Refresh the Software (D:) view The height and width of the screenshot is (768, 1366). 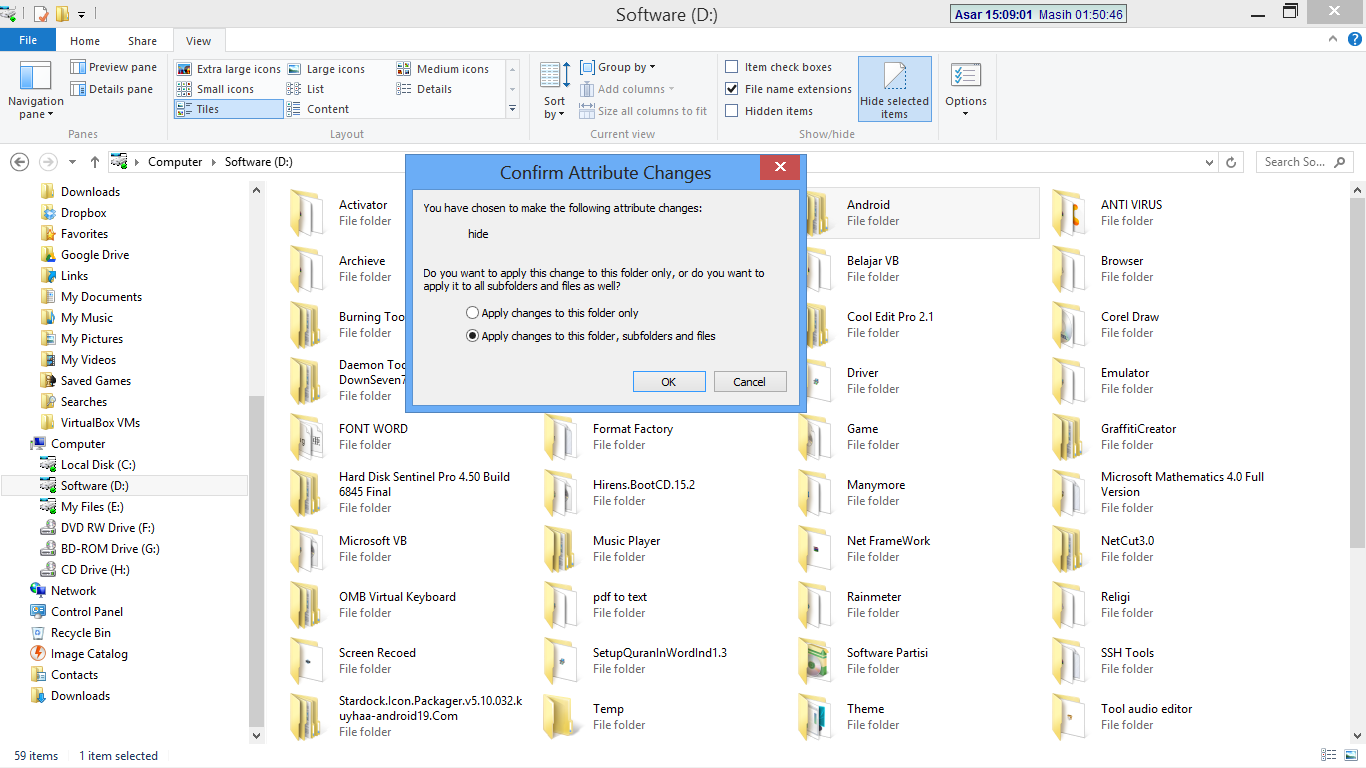(x=1230, y=161)
